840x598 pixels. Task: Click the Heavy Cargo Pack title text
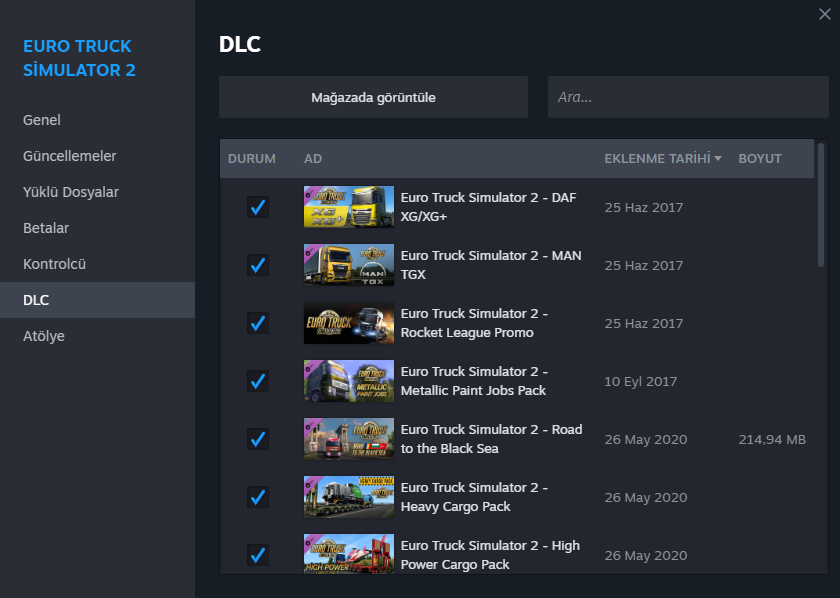click(x=474, y=497)
